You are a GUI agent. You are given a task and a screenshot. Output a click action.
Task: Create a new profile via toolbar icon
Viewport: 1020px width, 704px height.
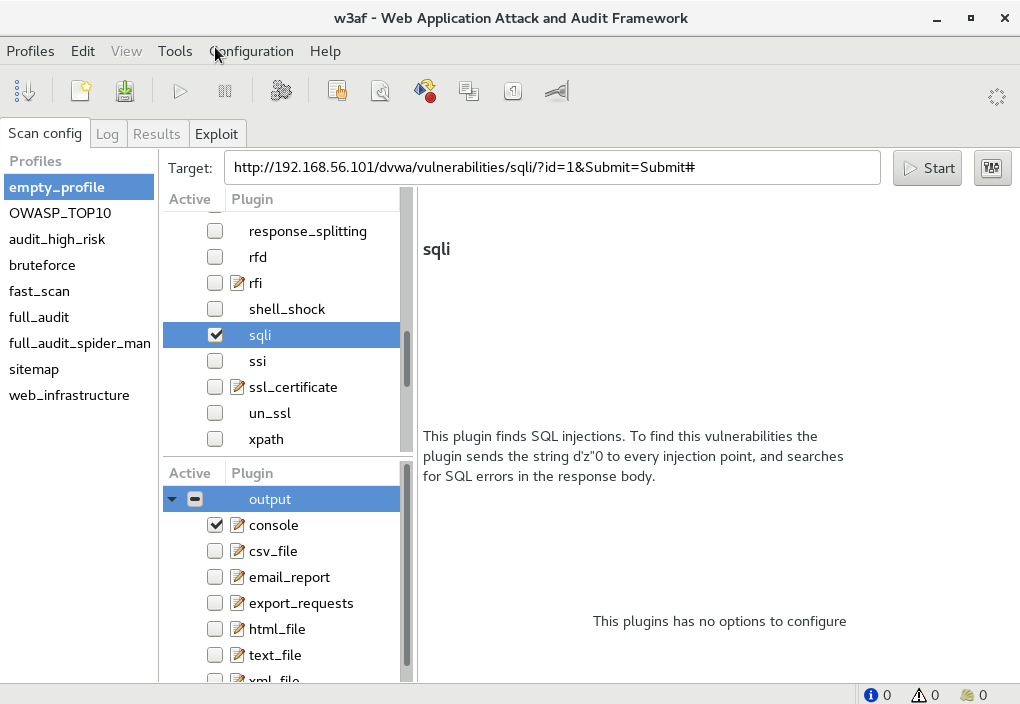point(81,92)
